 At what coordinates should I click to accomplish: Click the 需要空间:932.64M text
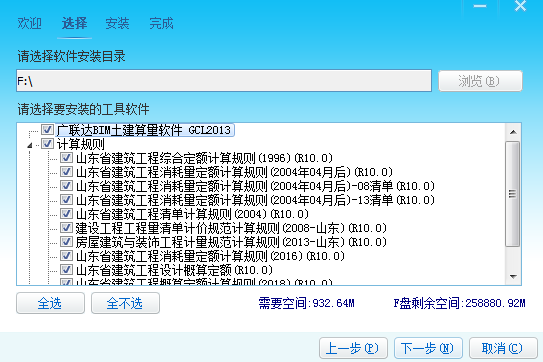point(306,303)
